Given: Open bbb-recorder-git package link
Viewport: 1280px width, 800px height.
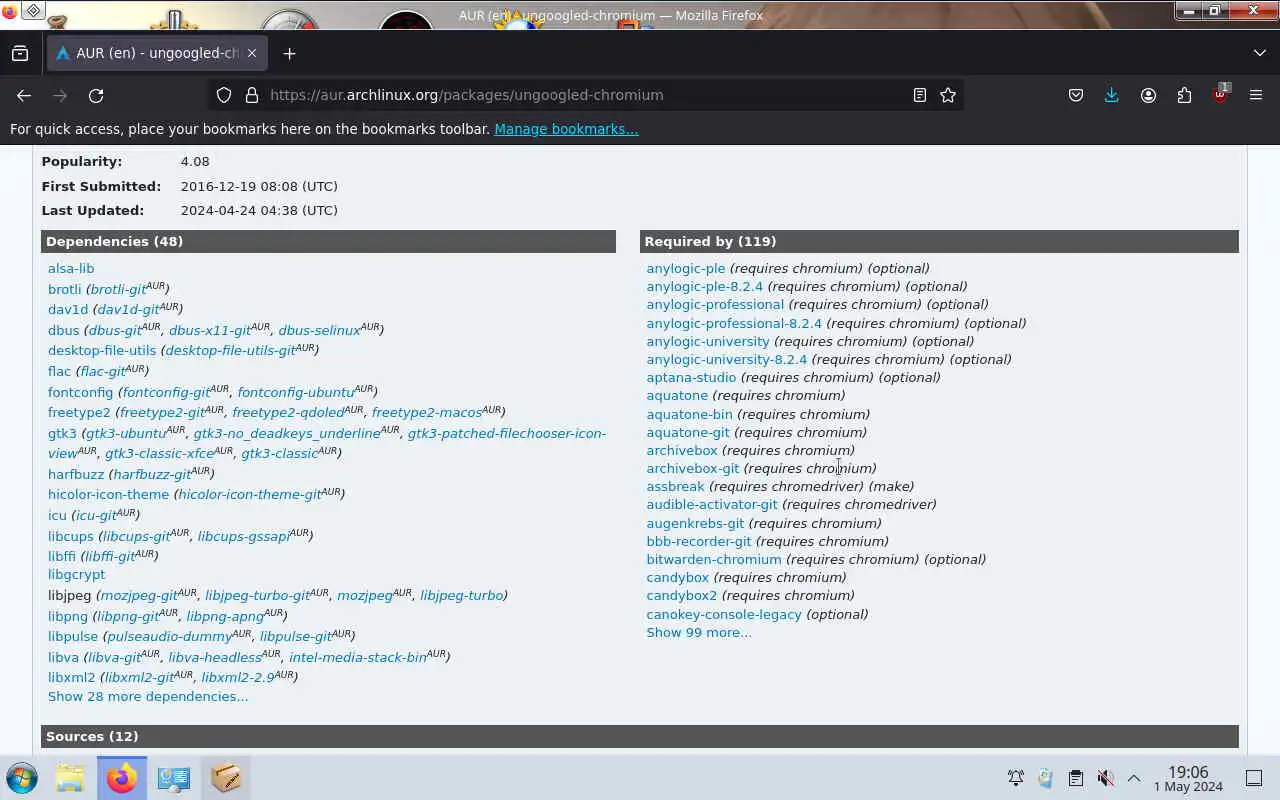Looking at the screenshot, I should [x=699, y=541].
